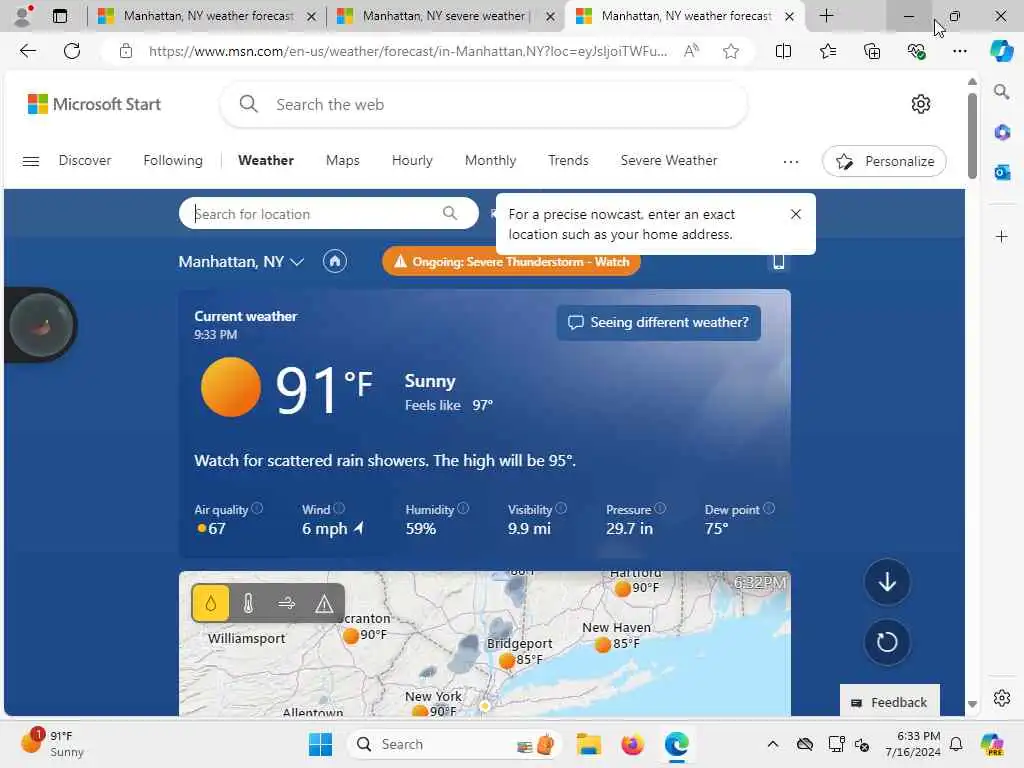
Task: Select the severe alerts map layer icon
Action: pyautogui.click(x=324, y=604)
